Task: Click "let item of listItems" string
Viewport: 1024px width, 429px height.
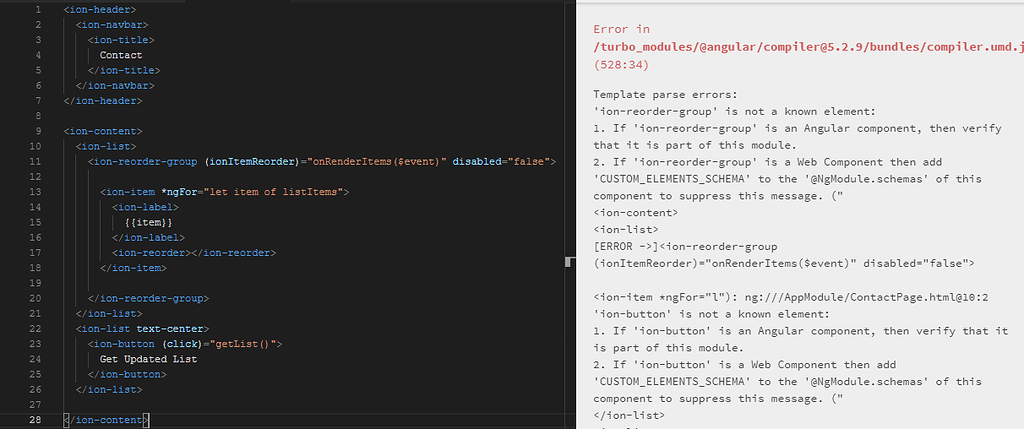Action: click(276, 192)
